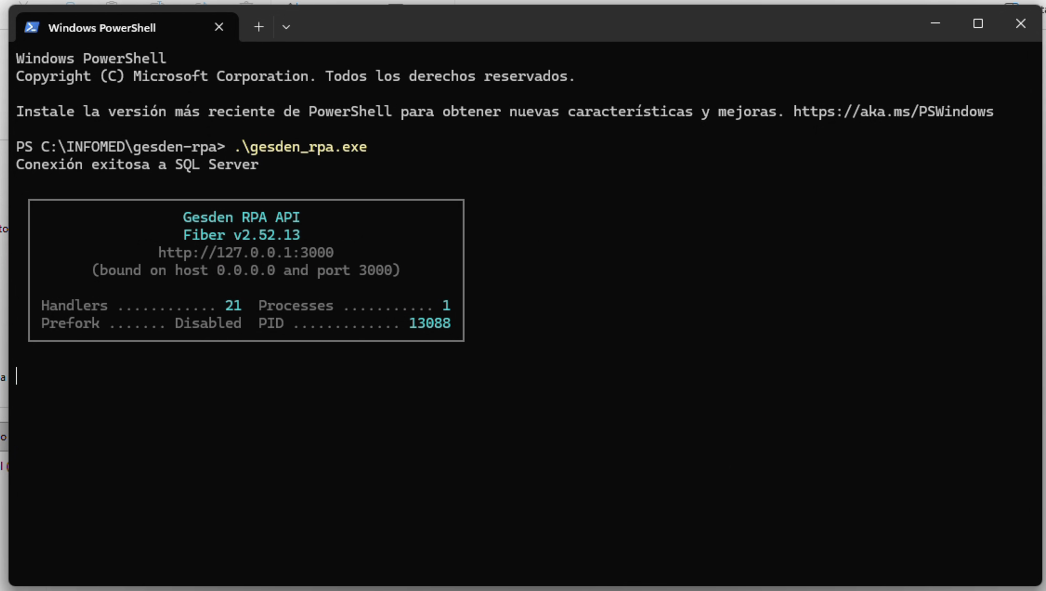1046x591 pixels.
Task: Select the Windows PowerShell tab
Action: click(x=127, y=27)
